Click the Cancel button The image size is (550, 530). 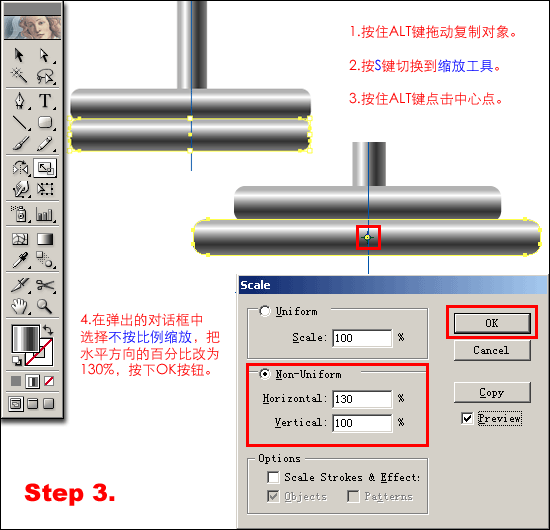492,350
